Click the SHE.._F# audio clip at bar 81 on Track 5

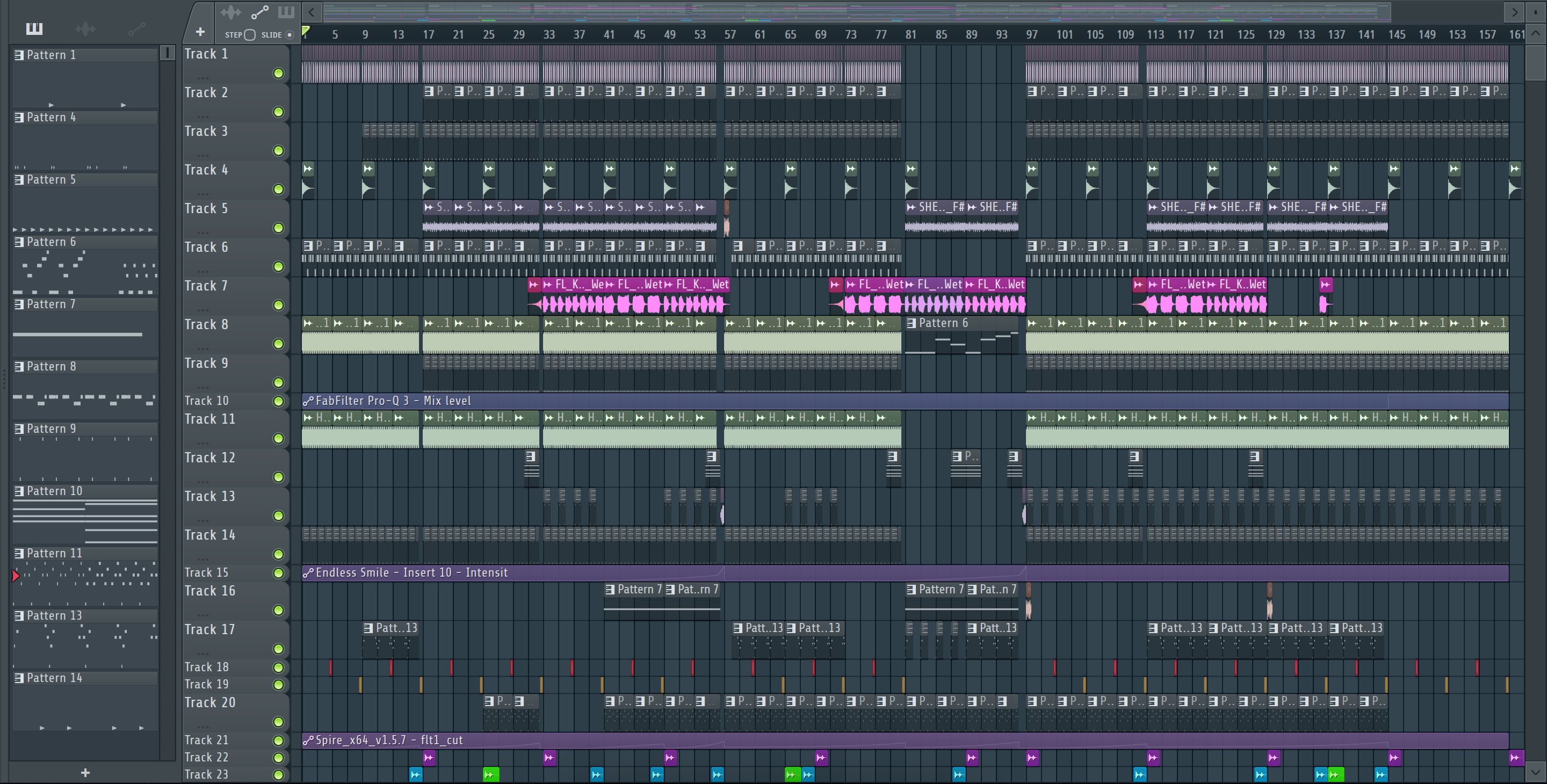(x=935, y=217)
